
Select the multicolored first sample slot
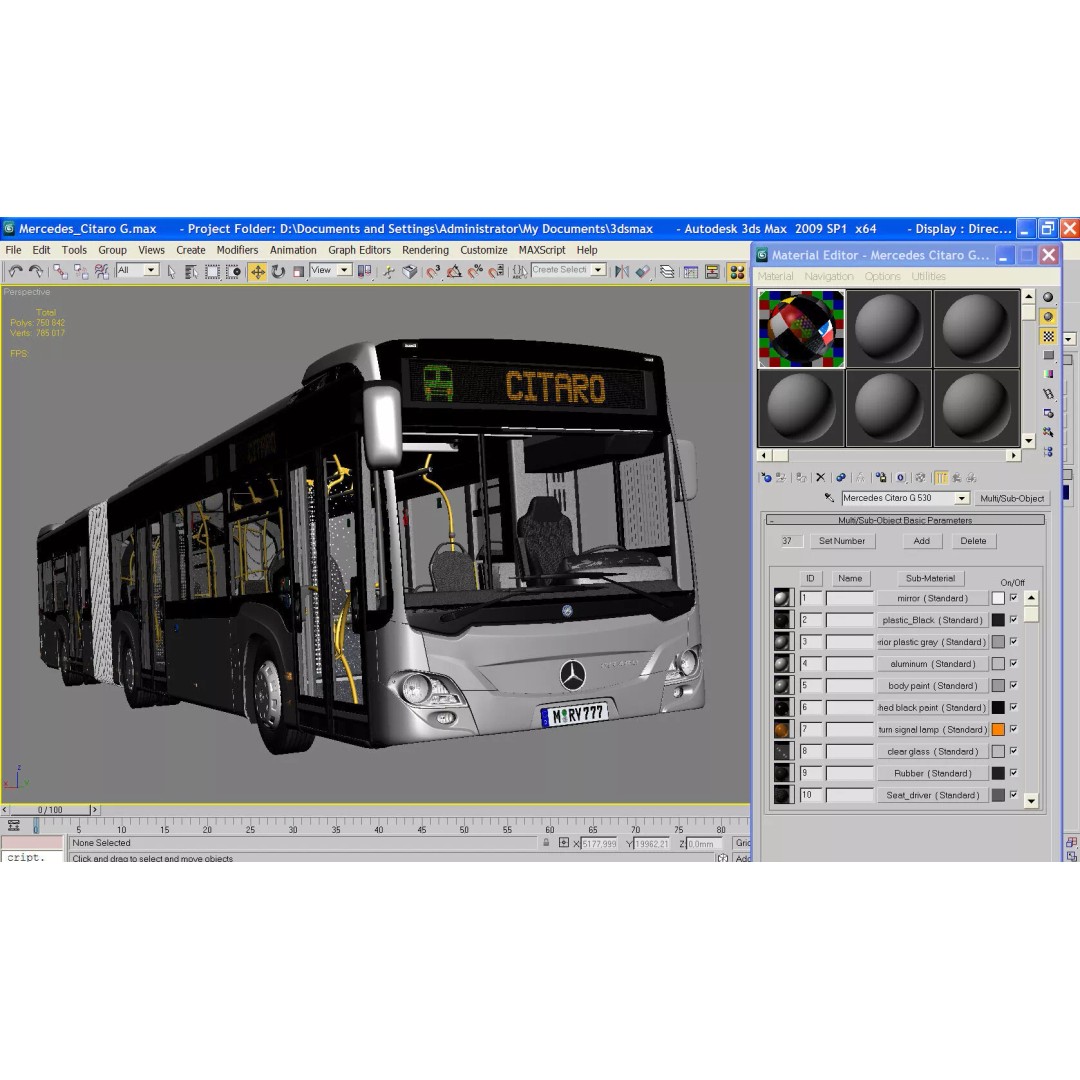801,329
